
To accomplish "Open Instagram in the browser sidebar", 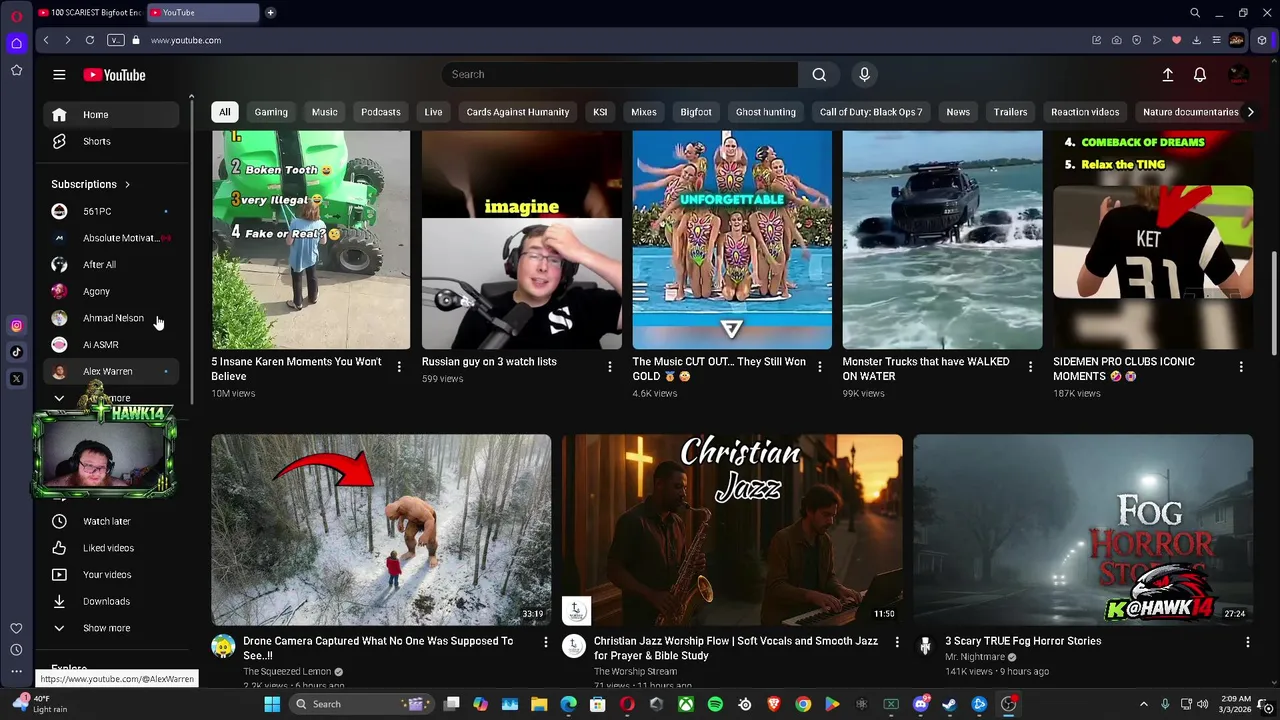I will coord(16,325).
